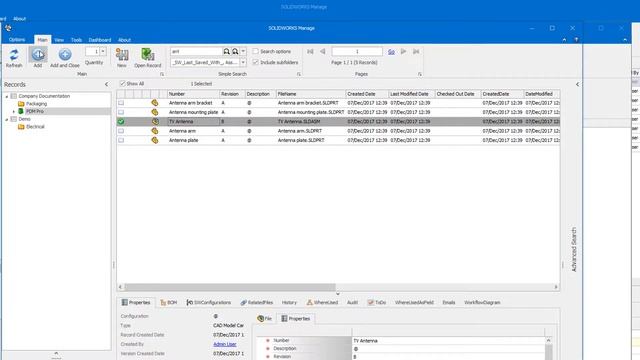The width and height of the screenshot is (640, 360).
Task: Open the help question mark icon
Action: pyautogui.click(x=576, y=40)
